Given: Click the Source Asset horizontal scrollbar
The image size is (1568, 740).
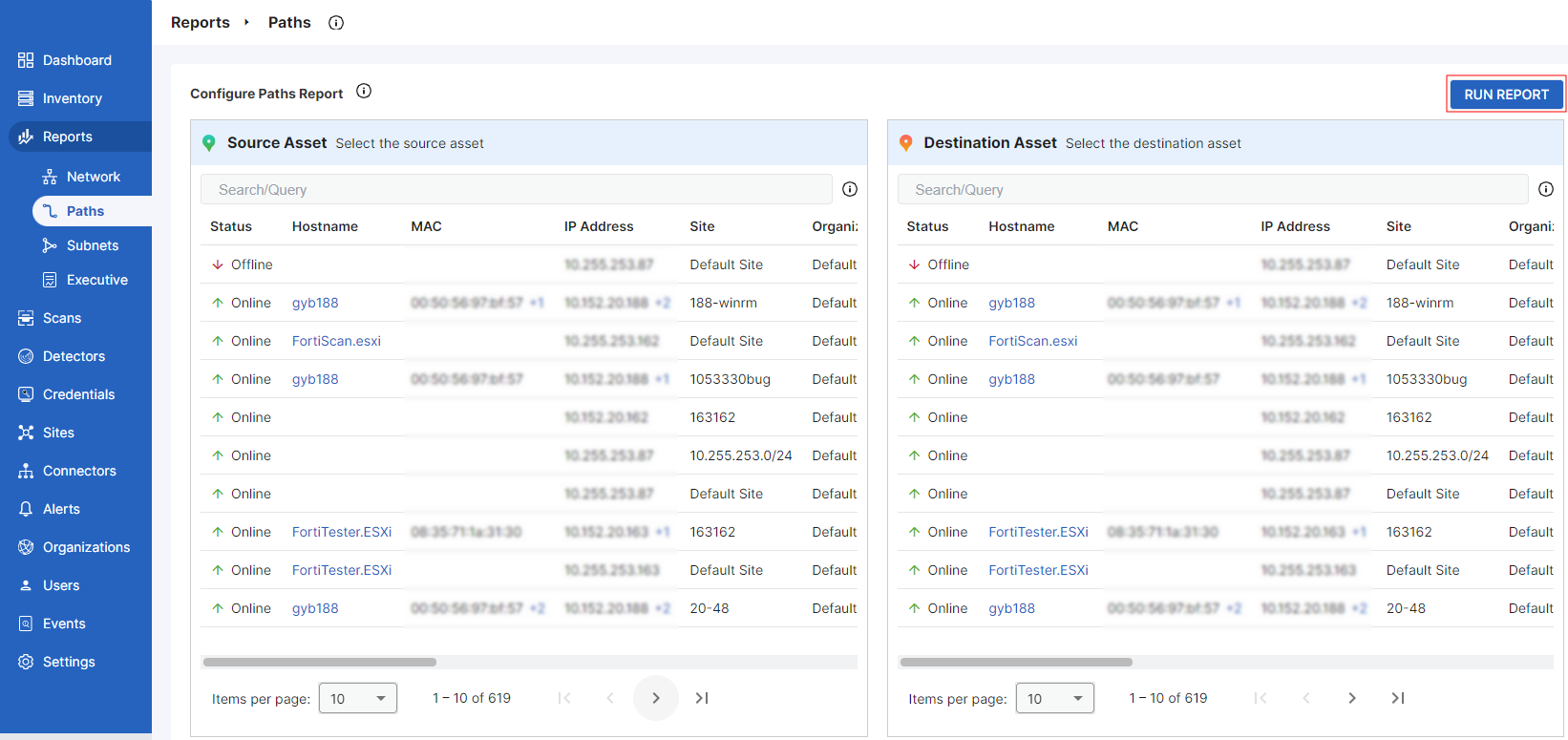Looking at the screenshot, I should click(x=320, y=662).
